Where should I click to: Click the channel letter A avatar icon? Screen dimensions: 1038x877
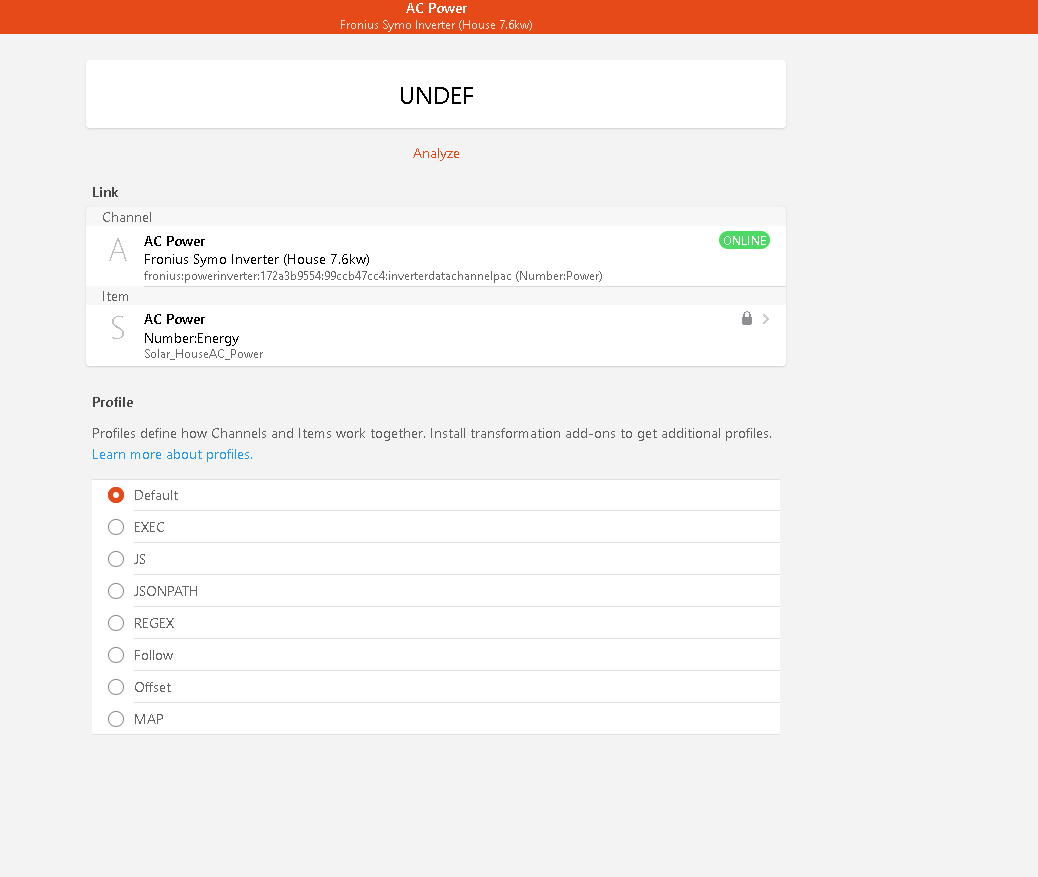click(118, 250)
